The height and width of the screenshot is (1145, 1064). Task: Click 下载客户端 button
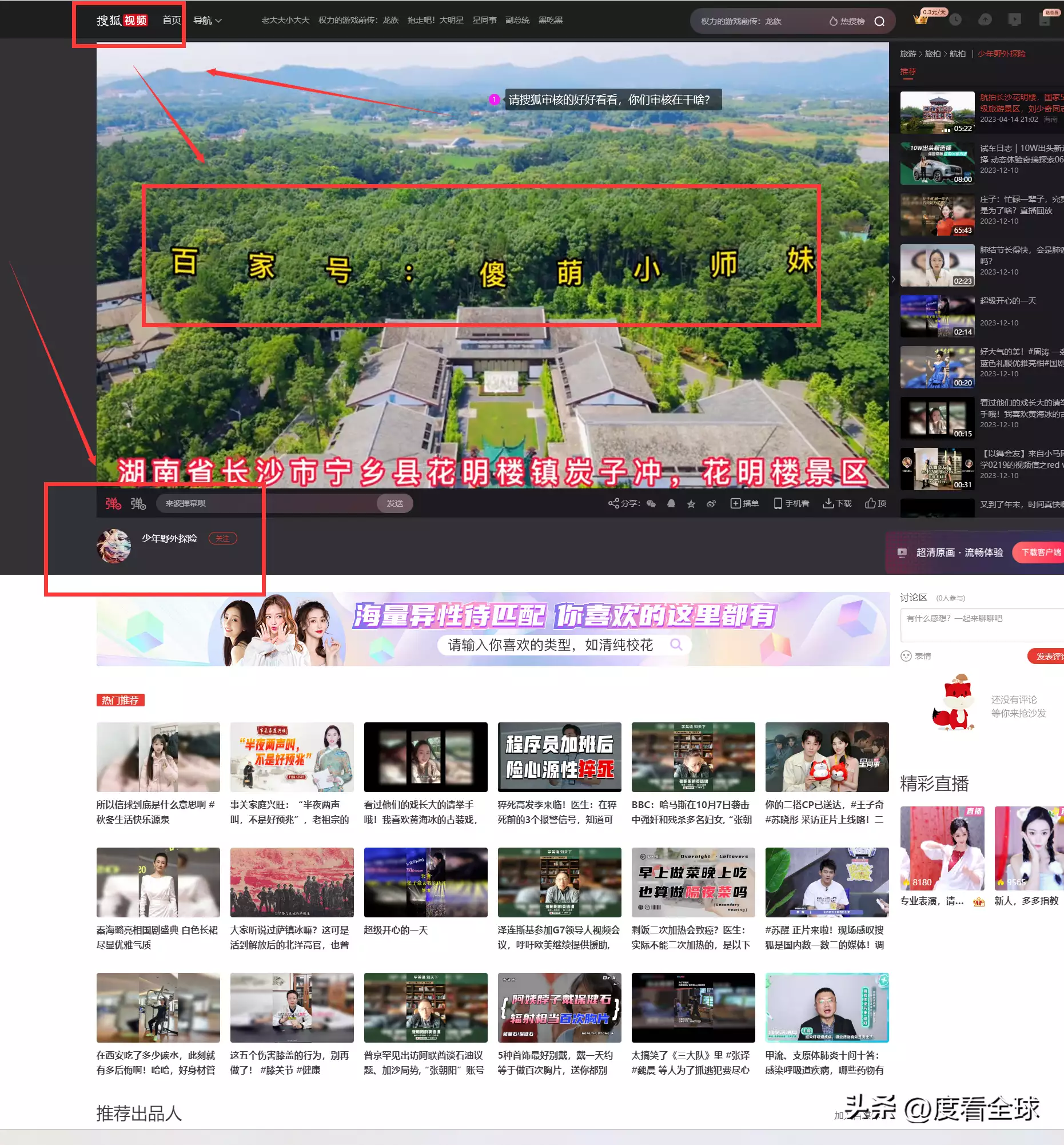[x=1039, y=552]
